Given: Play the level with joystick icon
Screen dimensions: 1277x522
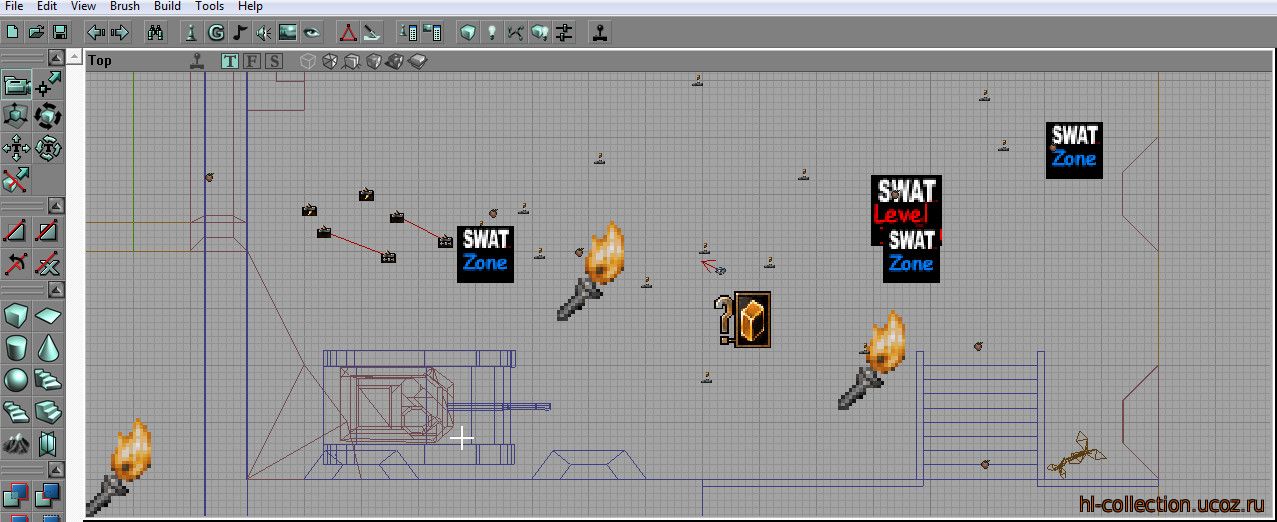Looking at the screenshot, I should pos(600,33).
